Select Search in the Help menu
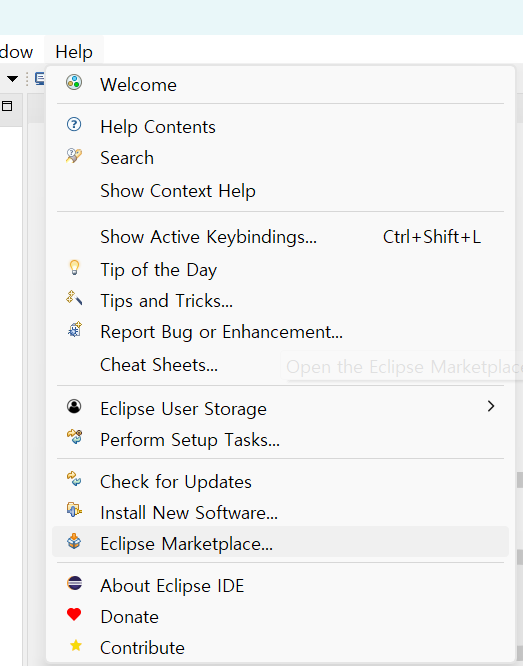523x666 pixels. point(280,158)
